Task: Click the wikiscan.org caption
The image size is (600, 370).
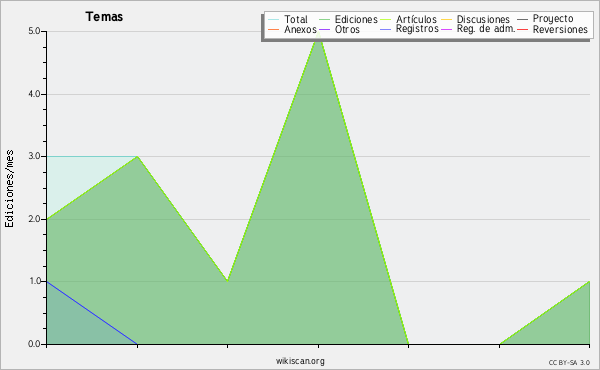Action: pos(300,361)
